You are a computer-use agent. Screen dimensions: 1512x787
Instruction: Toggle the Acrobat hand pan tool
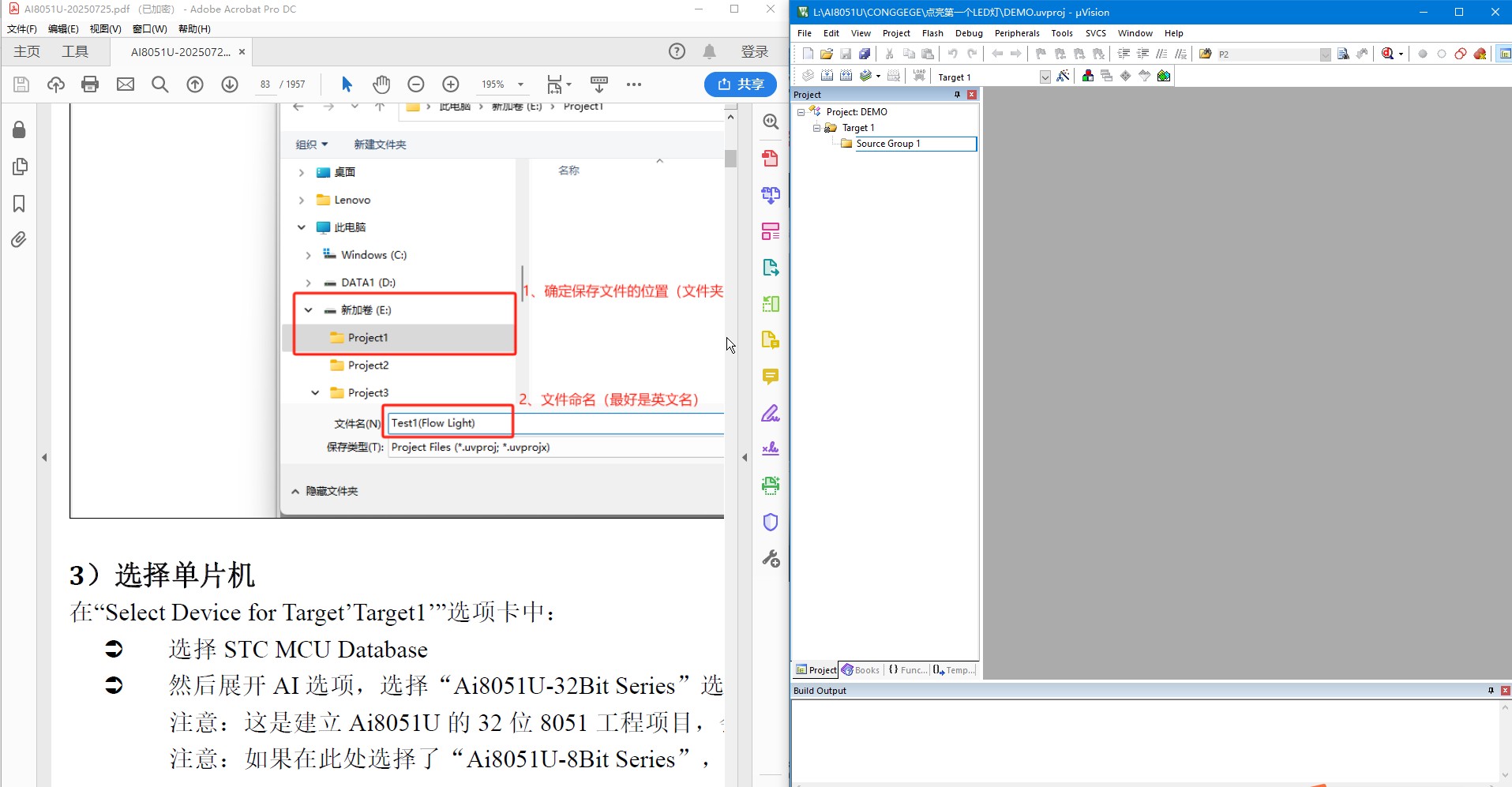click(381, 84)
